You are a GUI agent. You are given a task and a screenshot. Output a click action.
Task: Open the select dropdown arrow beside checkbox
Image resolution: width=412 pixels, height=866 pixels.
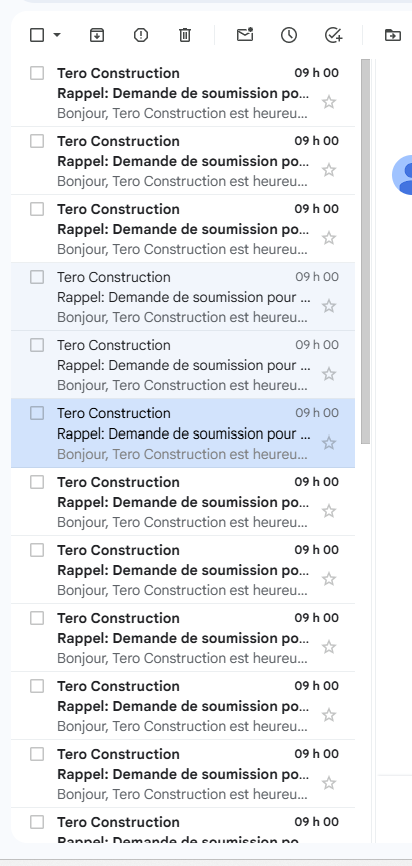pos(57,35)
